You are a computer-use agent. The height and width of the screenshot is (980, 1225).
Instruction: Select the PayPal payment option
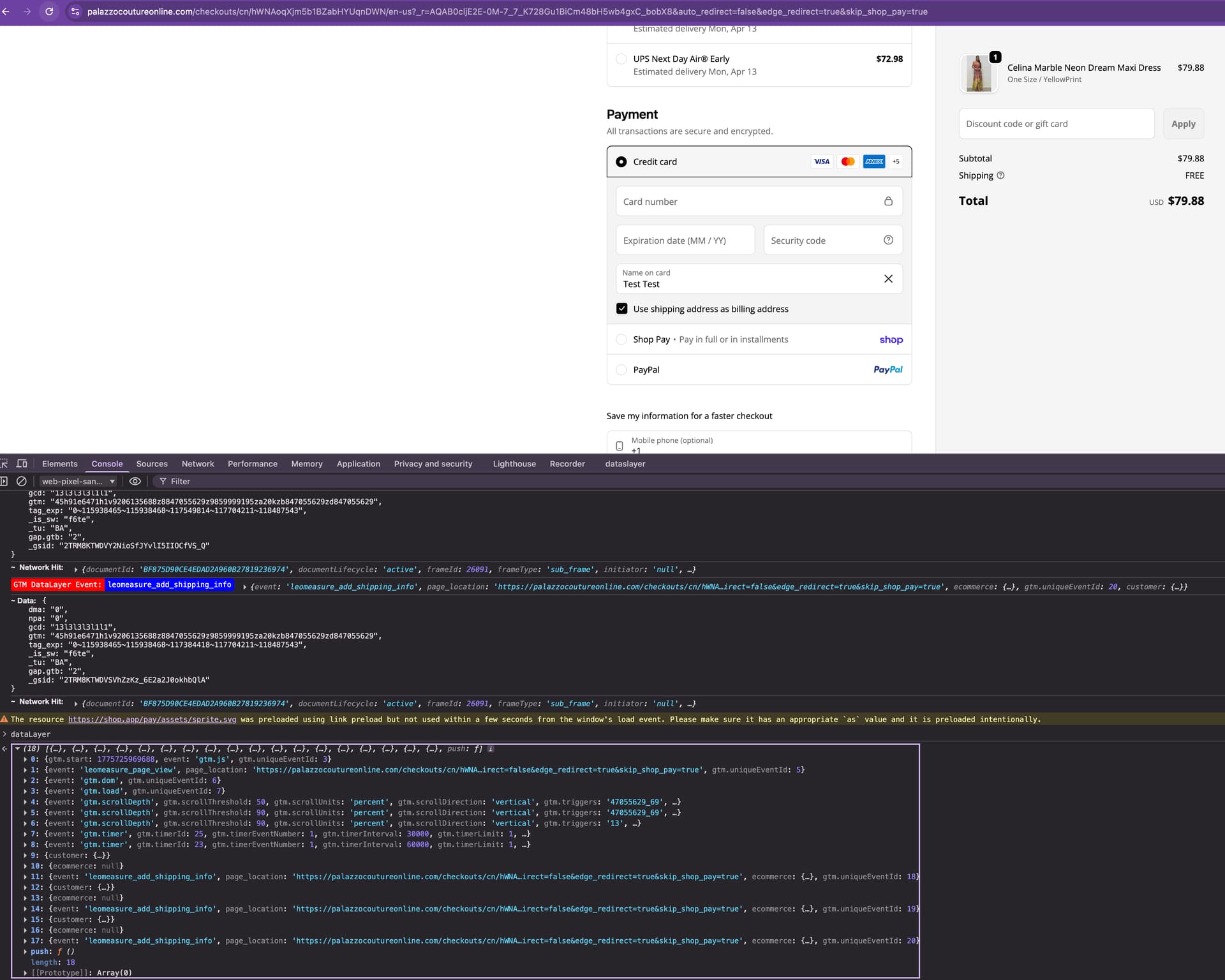tap(621, 369)
